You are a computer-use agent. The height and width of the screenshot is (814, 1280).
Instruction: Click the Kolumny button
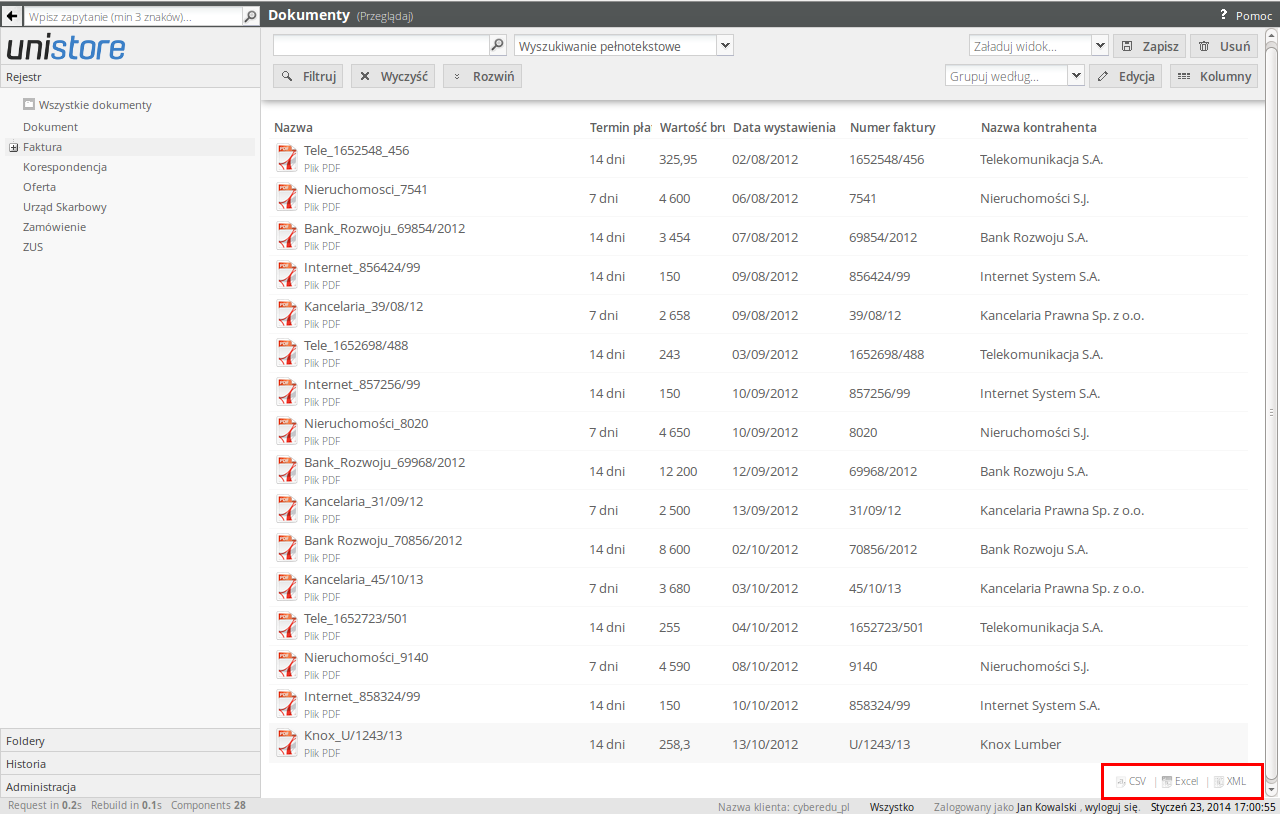(x=1214, y=76)
